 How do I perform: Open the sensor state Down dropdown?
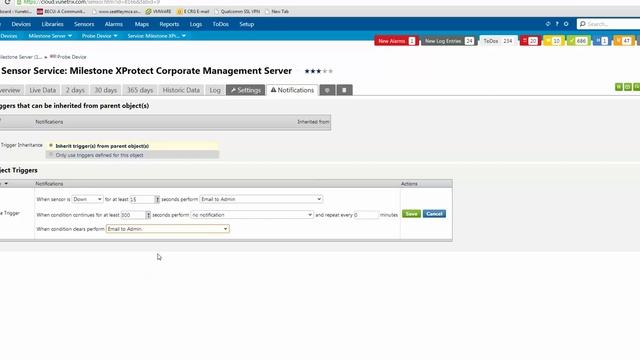87,199
